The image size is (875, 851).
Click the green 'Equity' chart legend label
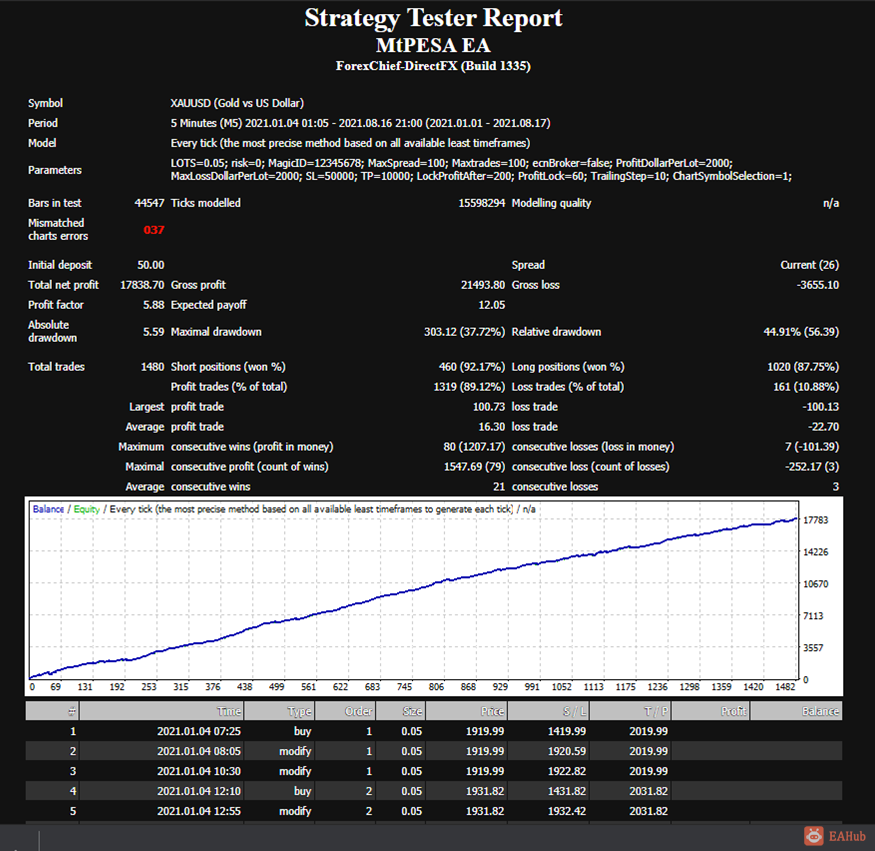point(86,509)
